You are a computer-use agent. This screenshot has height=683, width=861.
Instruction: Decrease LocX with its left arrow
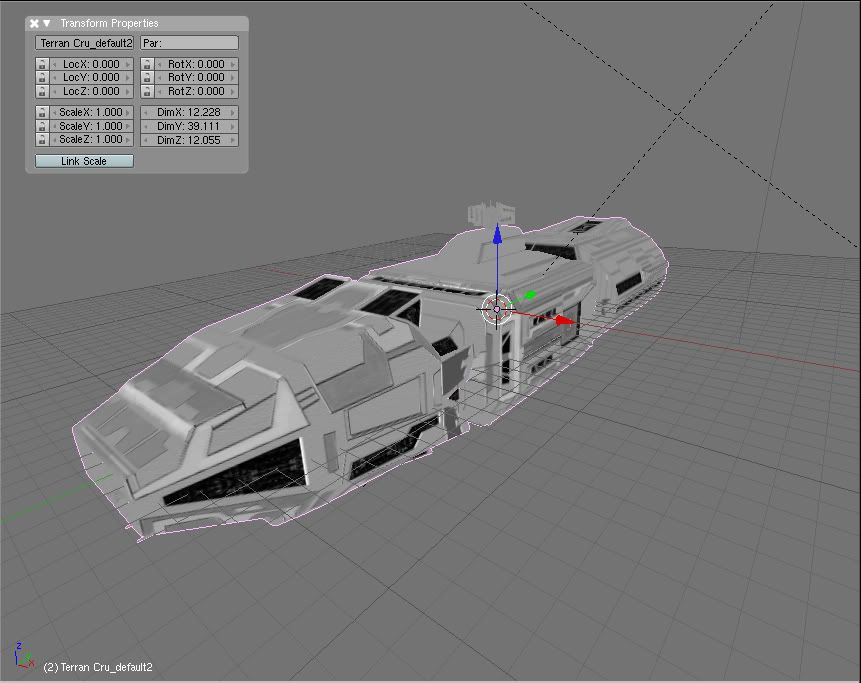54,64
